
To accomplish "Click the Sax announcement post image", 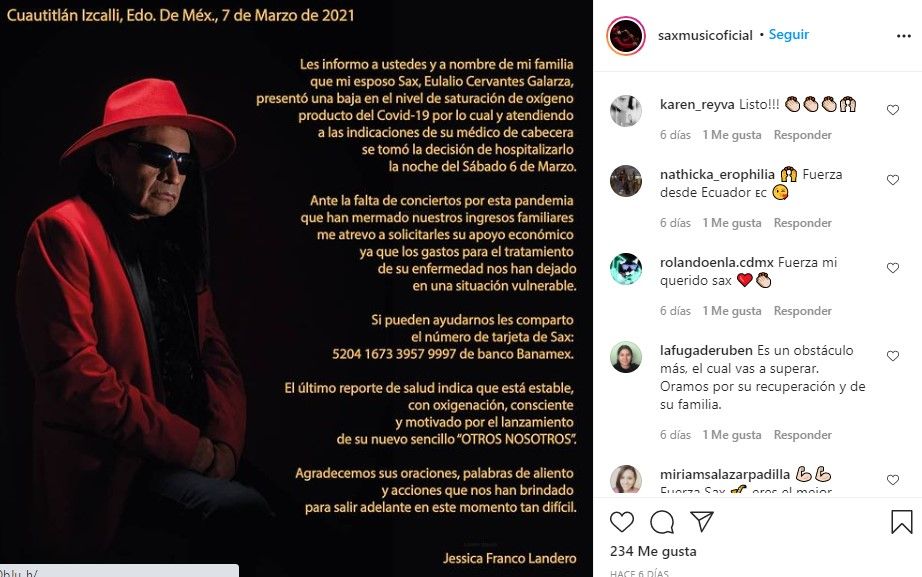I will (296, 288).
